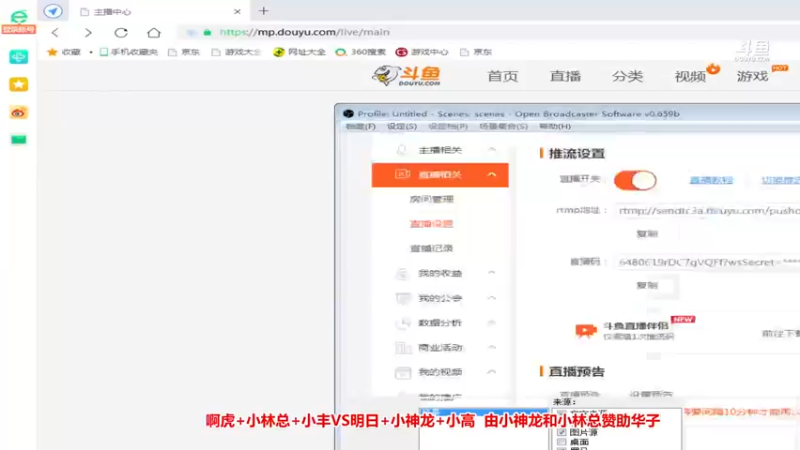Open the 360搜索 bookmark

[x=361, y=52]
